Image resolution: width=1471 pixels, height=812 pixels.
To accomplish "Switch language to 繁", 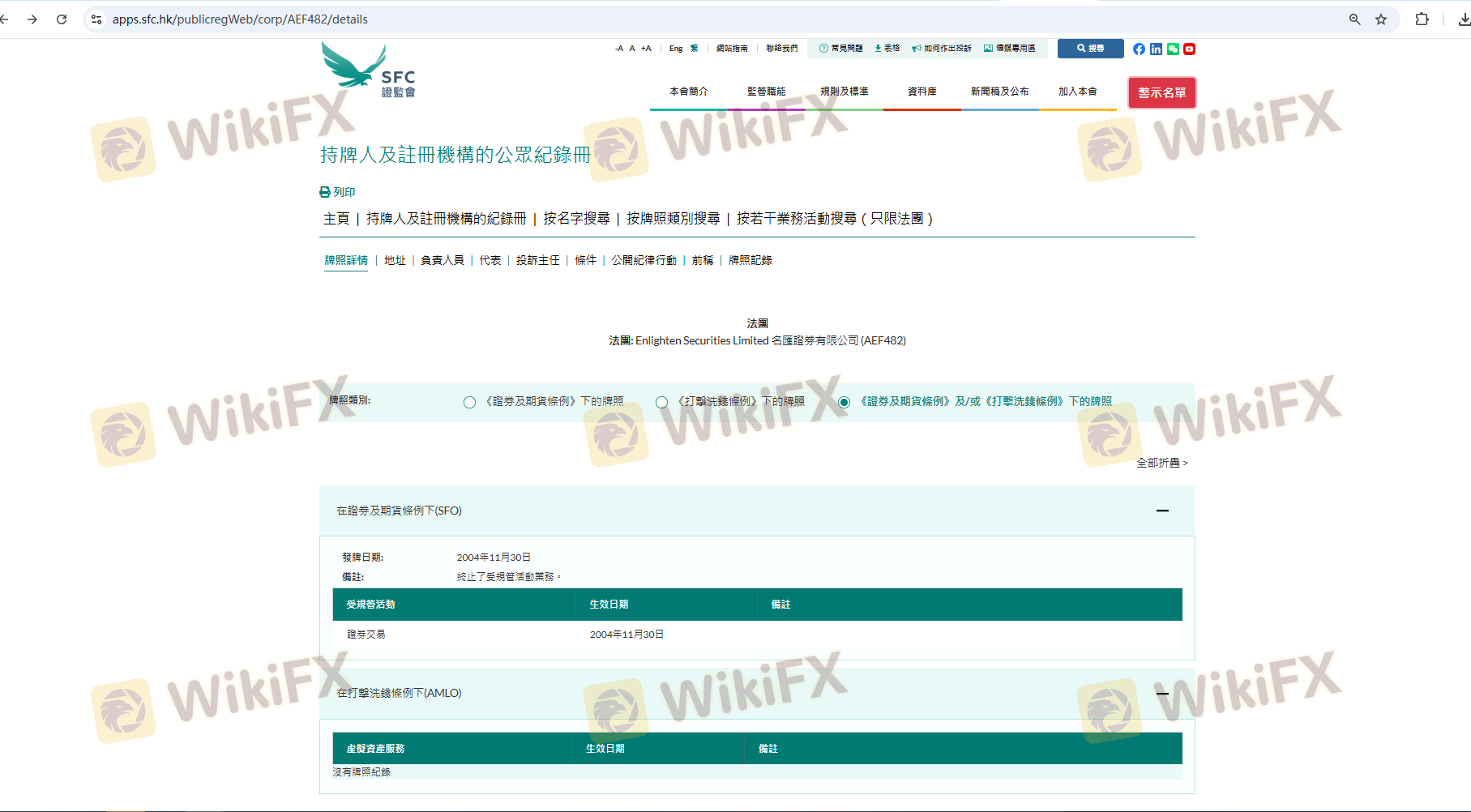I will [695, 49].
